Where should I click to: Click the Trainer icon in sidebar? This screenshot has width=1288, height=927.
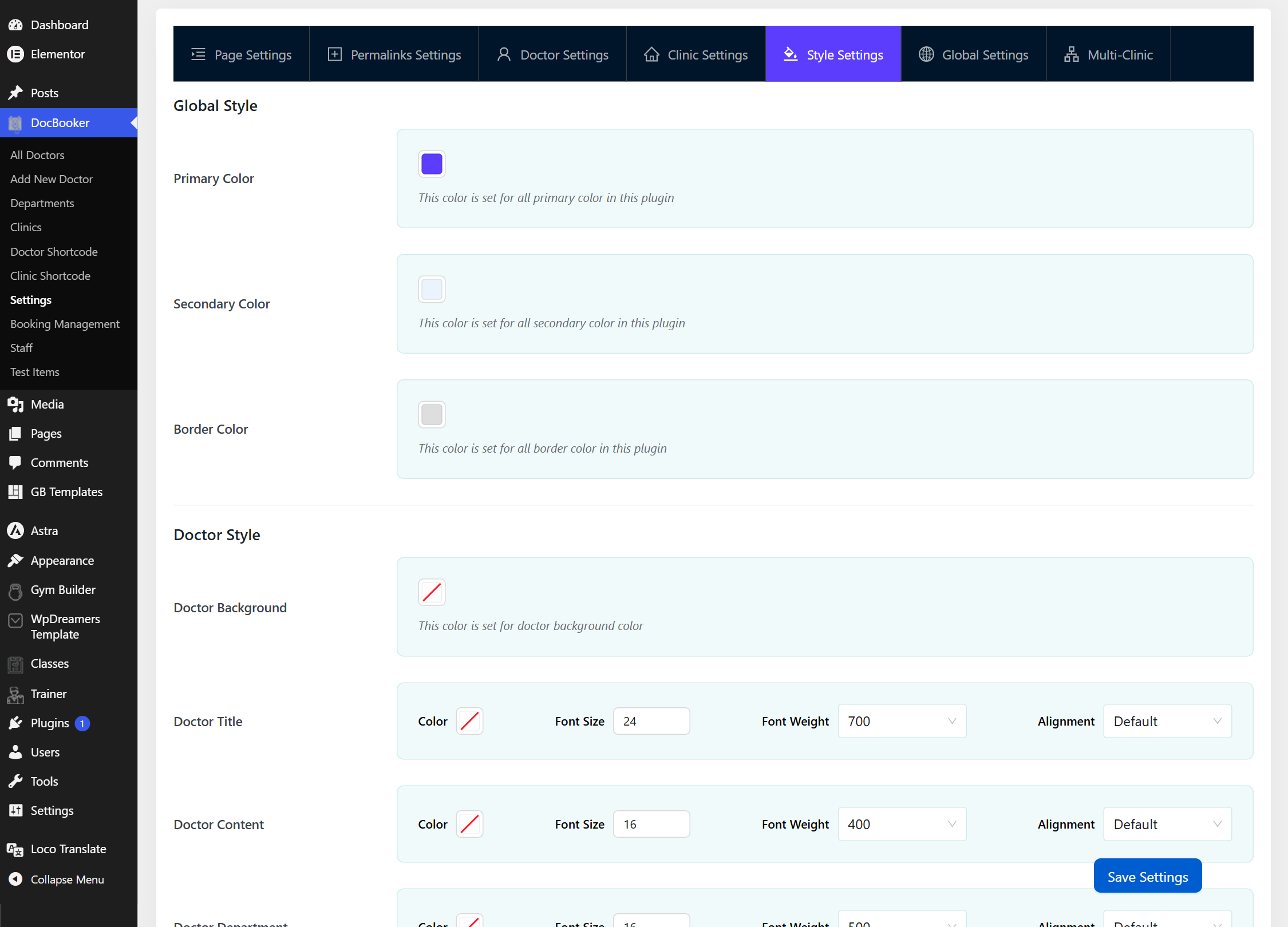click(15, 694)
